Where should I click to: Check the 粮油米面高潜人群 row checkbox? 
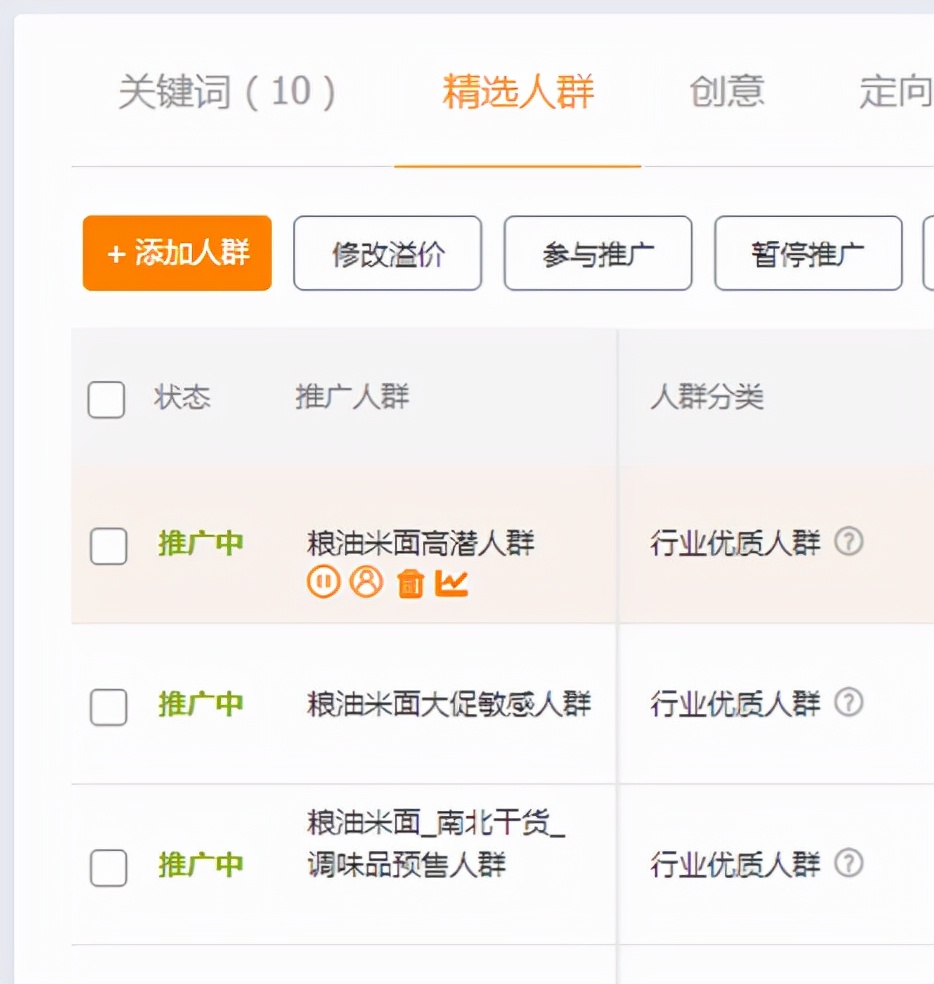click(x=108, y=547)
